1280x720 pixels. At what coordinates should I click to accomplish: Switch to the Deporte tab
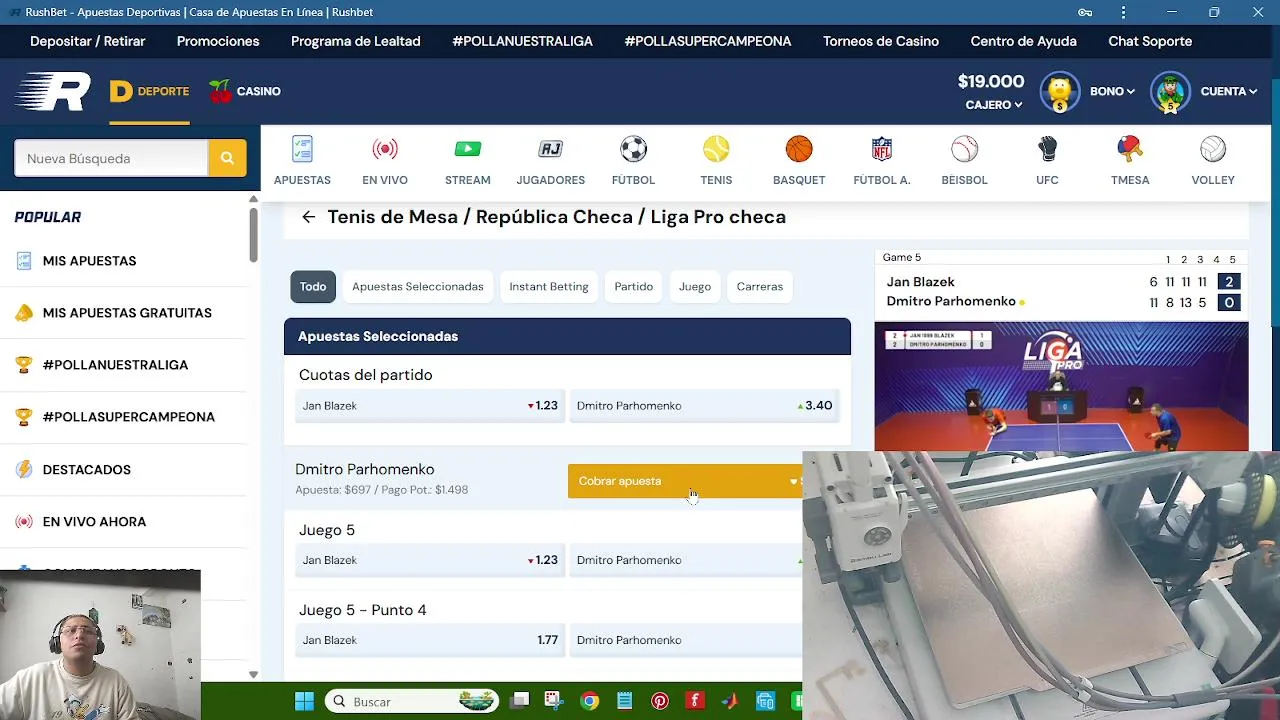click(x=150, y=91)
